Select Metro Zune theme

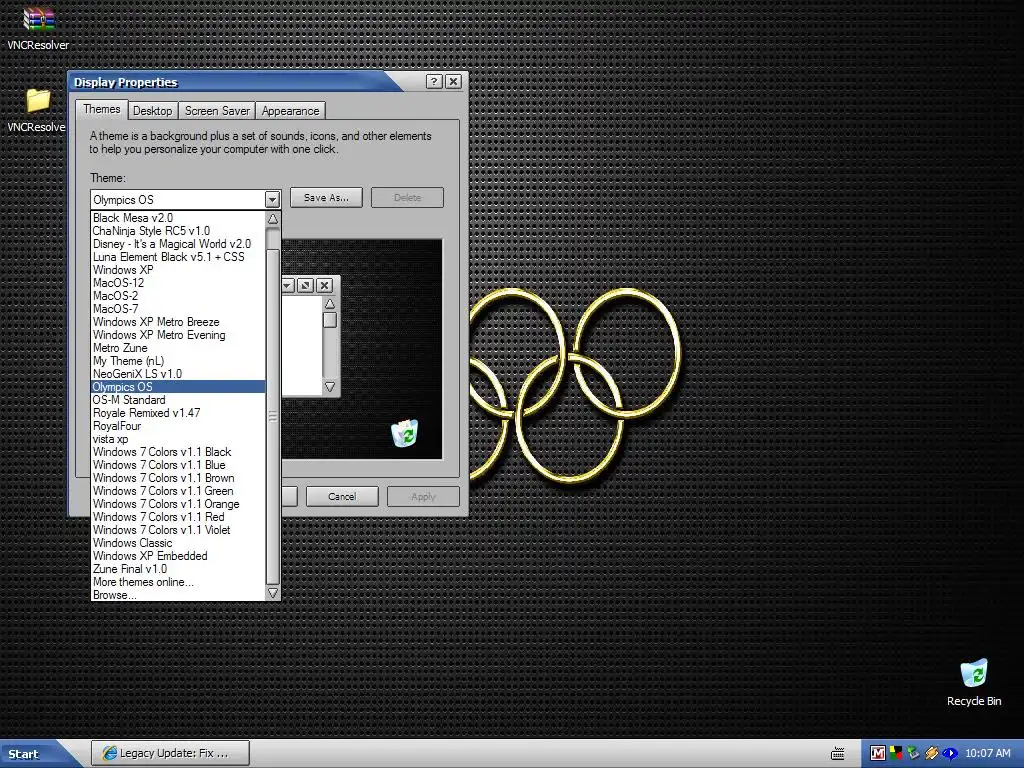(x=178, y=348)
